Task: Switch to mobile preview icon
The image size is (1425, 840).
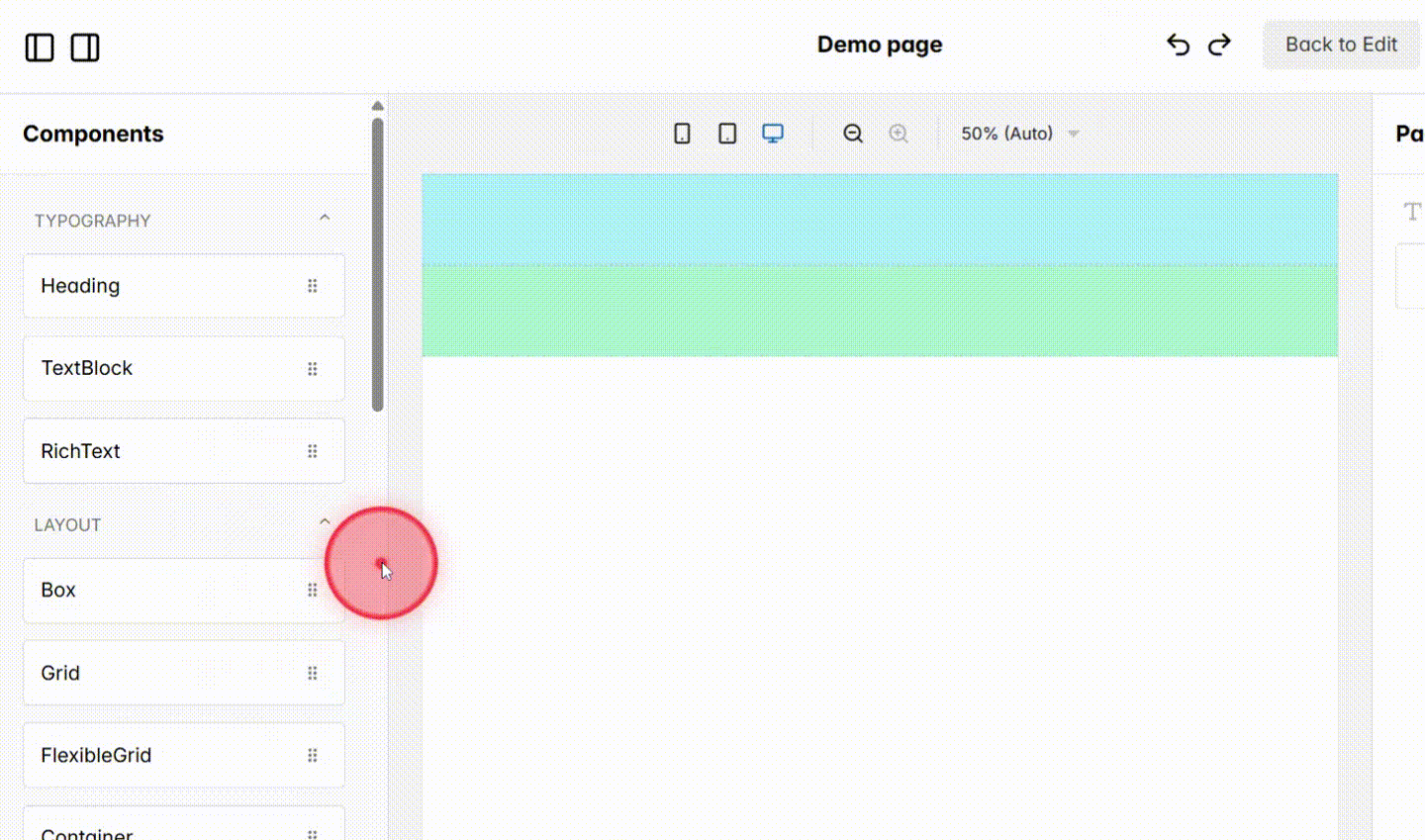Action: (x=681, y=133)
